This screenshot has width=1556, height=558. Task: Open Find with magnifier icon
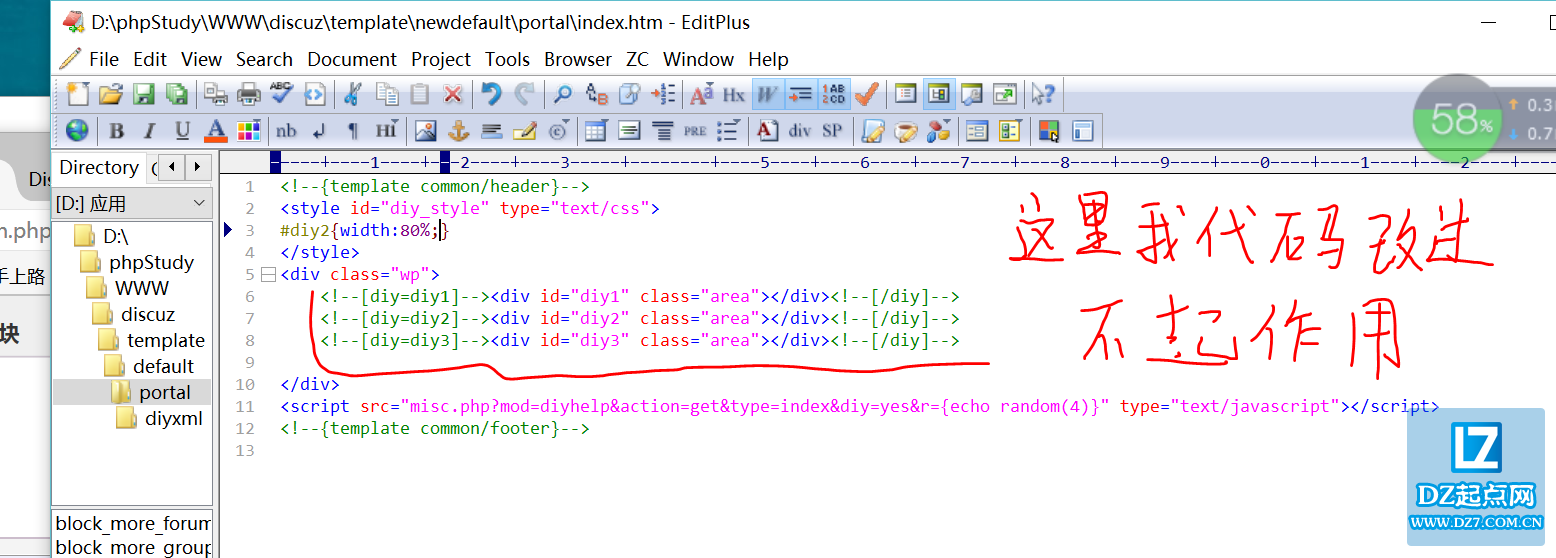point(563,94)
